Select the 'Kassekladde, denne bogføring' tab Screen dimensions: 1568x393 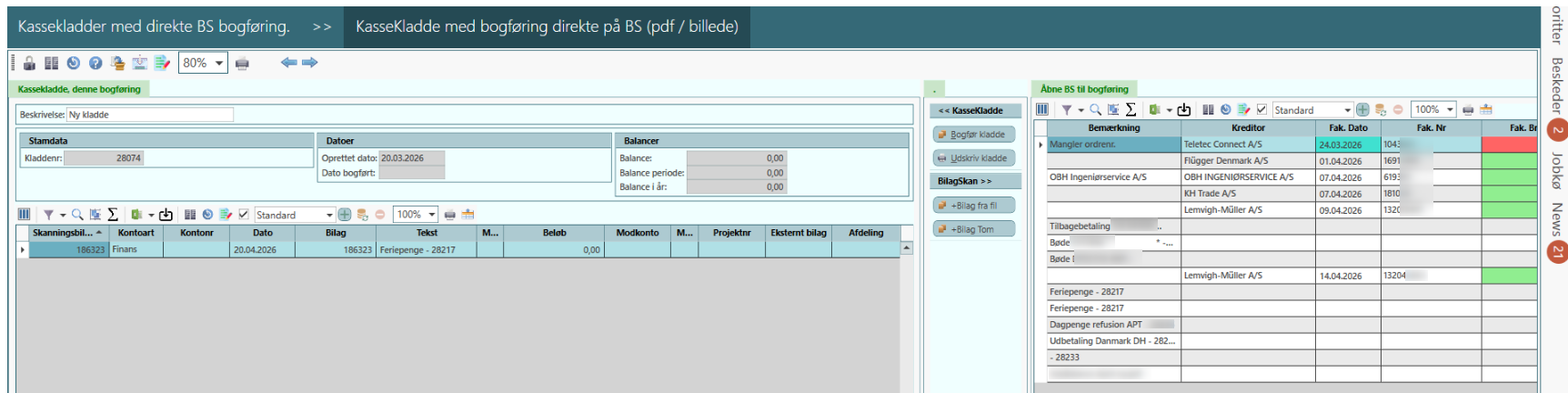(x=79, y=89)
